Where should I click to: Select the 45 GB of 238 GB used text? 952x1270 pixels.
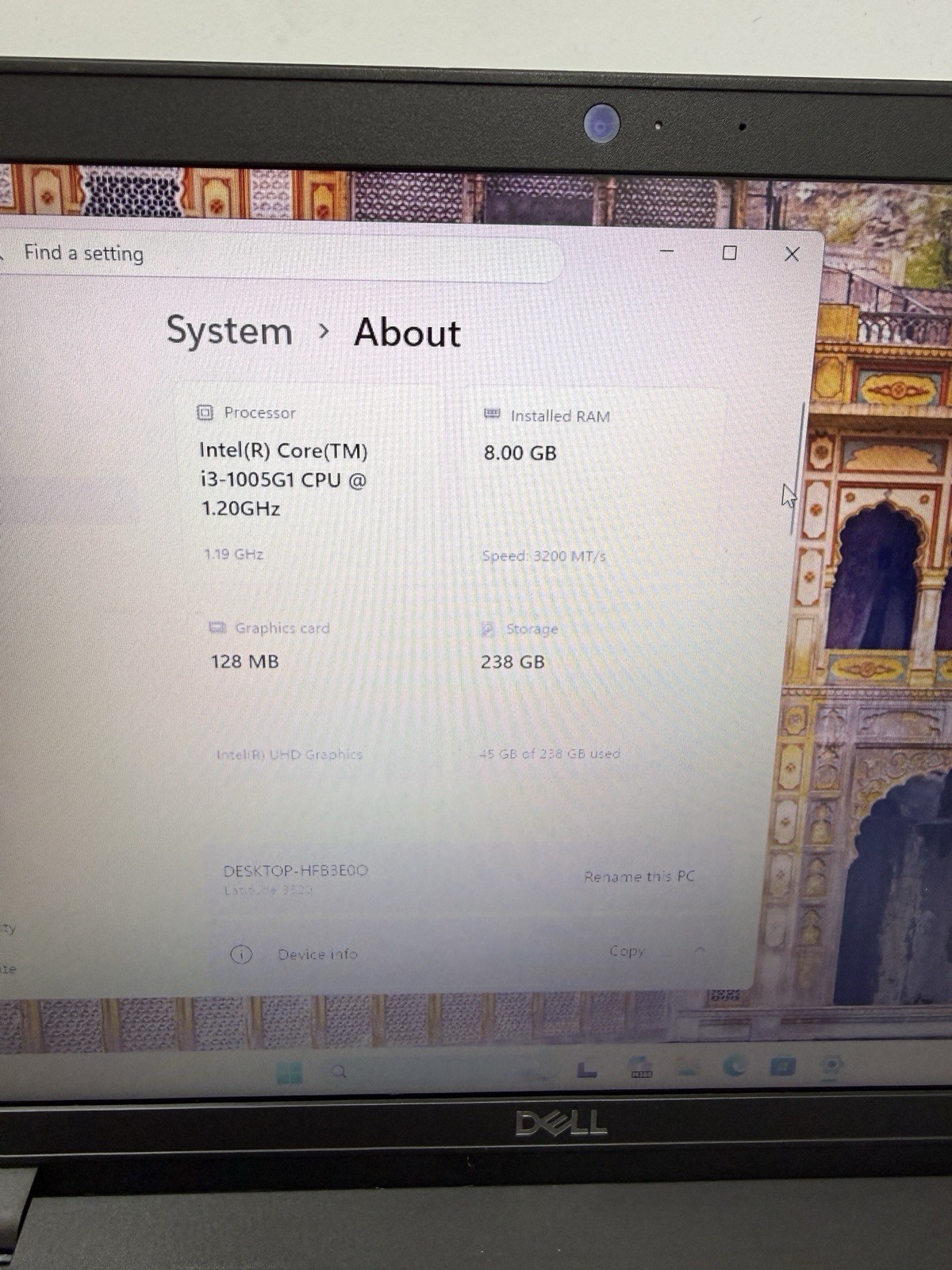point(550,753)
